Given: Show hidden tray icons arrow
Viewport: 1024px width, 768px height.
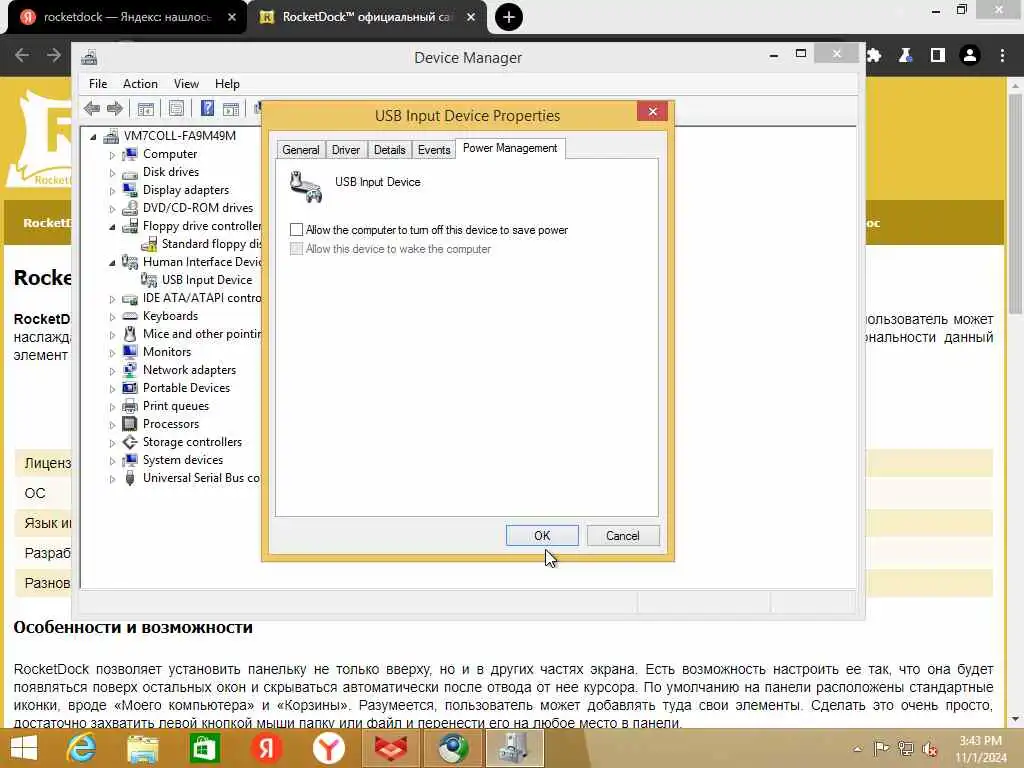Looking at the screenshot, I should tap(857, 748).
